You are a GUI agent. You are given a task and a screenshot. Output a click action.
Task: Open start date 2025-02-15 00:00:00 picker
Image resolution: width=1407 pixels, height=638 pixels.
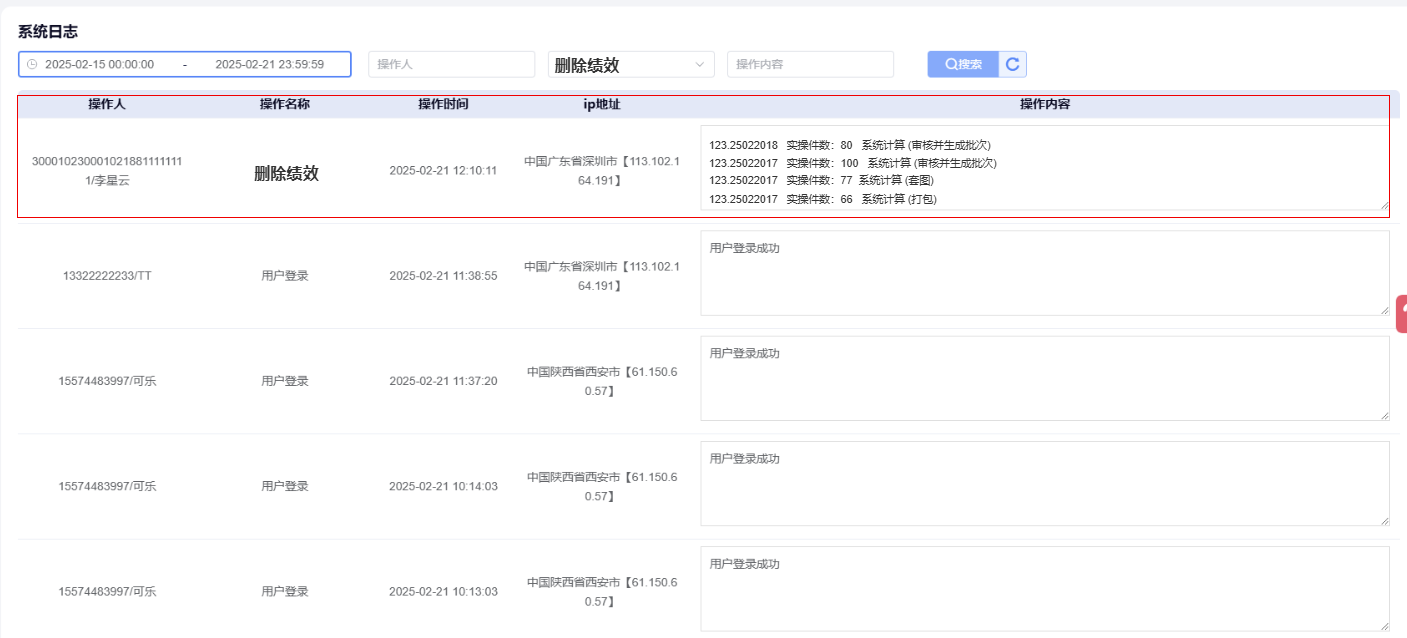[100, 64]
